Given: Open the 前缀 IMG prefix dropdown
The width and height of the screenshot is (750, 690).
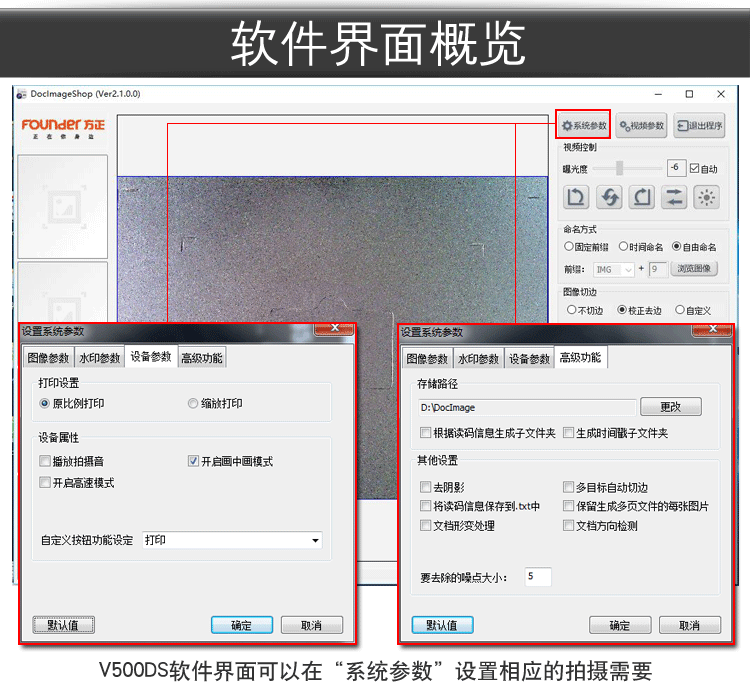Looking at the screenshot, I should (x=614, y=270).
